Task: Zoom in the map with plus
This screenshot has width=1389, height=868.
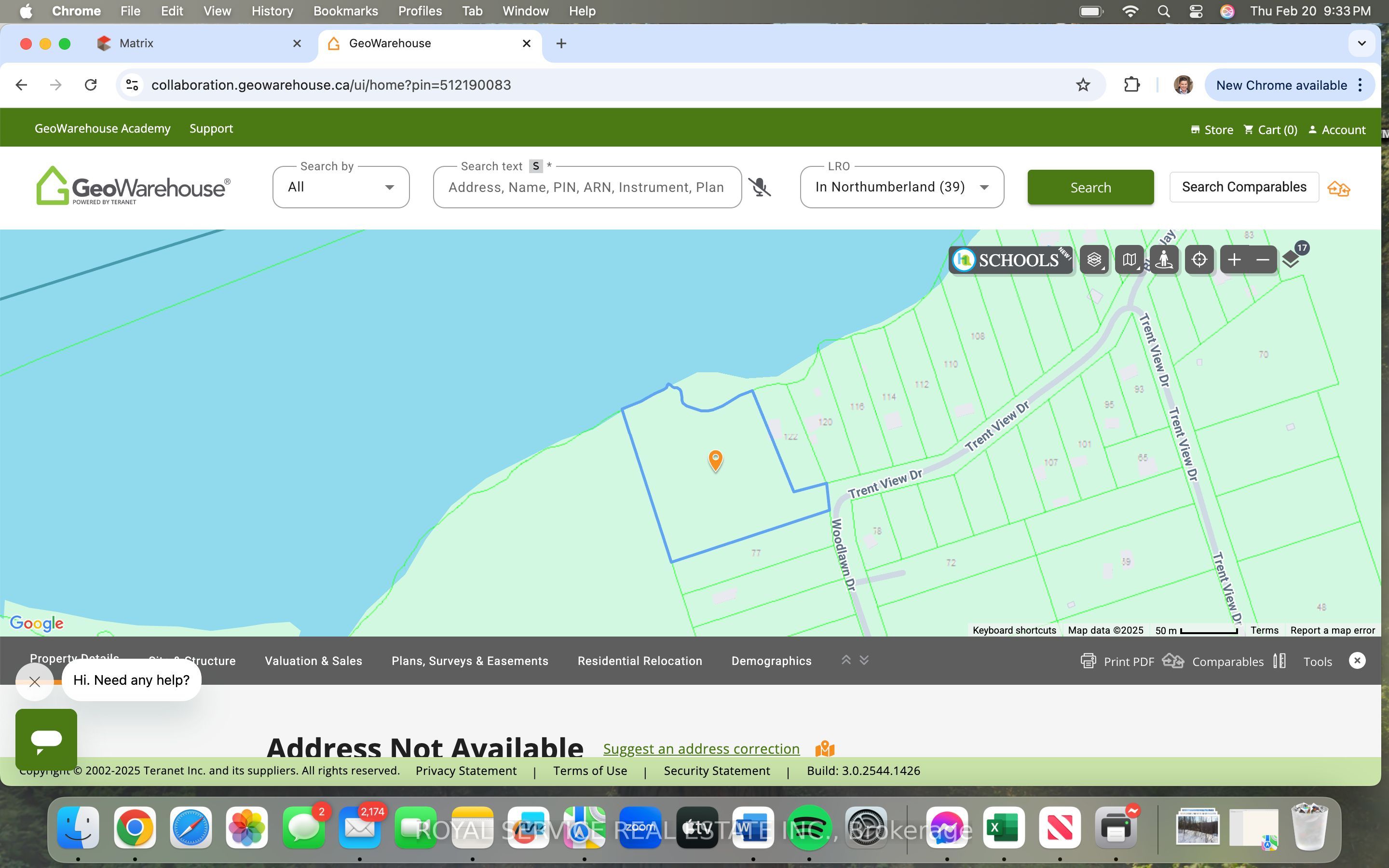Action: 1234,260
